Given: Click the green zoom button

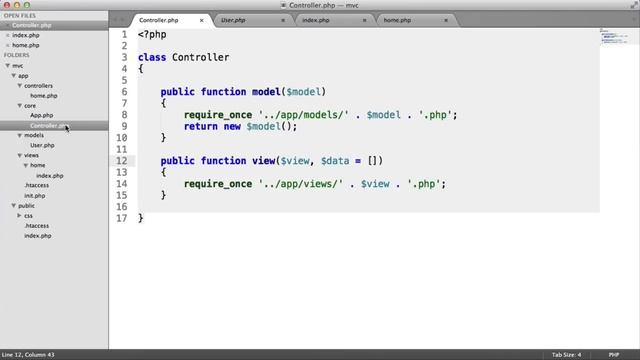Looking at the screenshot, I should click(x=27, y=5).
